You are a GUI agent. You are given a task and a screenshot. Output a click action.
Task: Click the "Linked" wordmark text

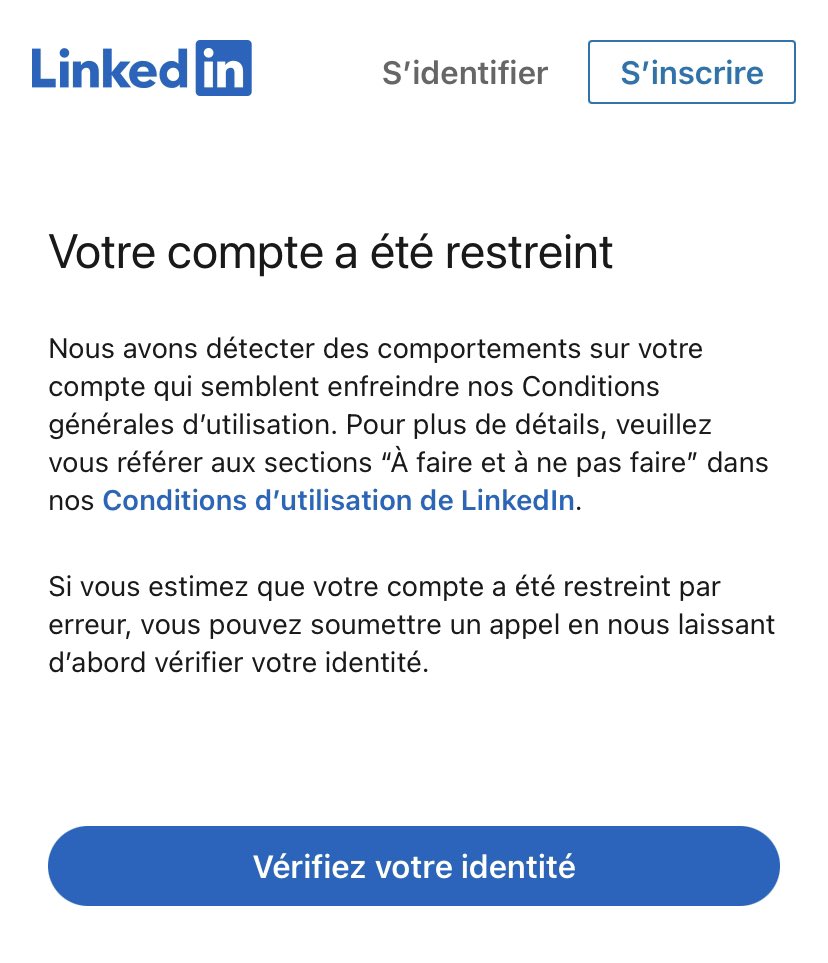(110, 70)
